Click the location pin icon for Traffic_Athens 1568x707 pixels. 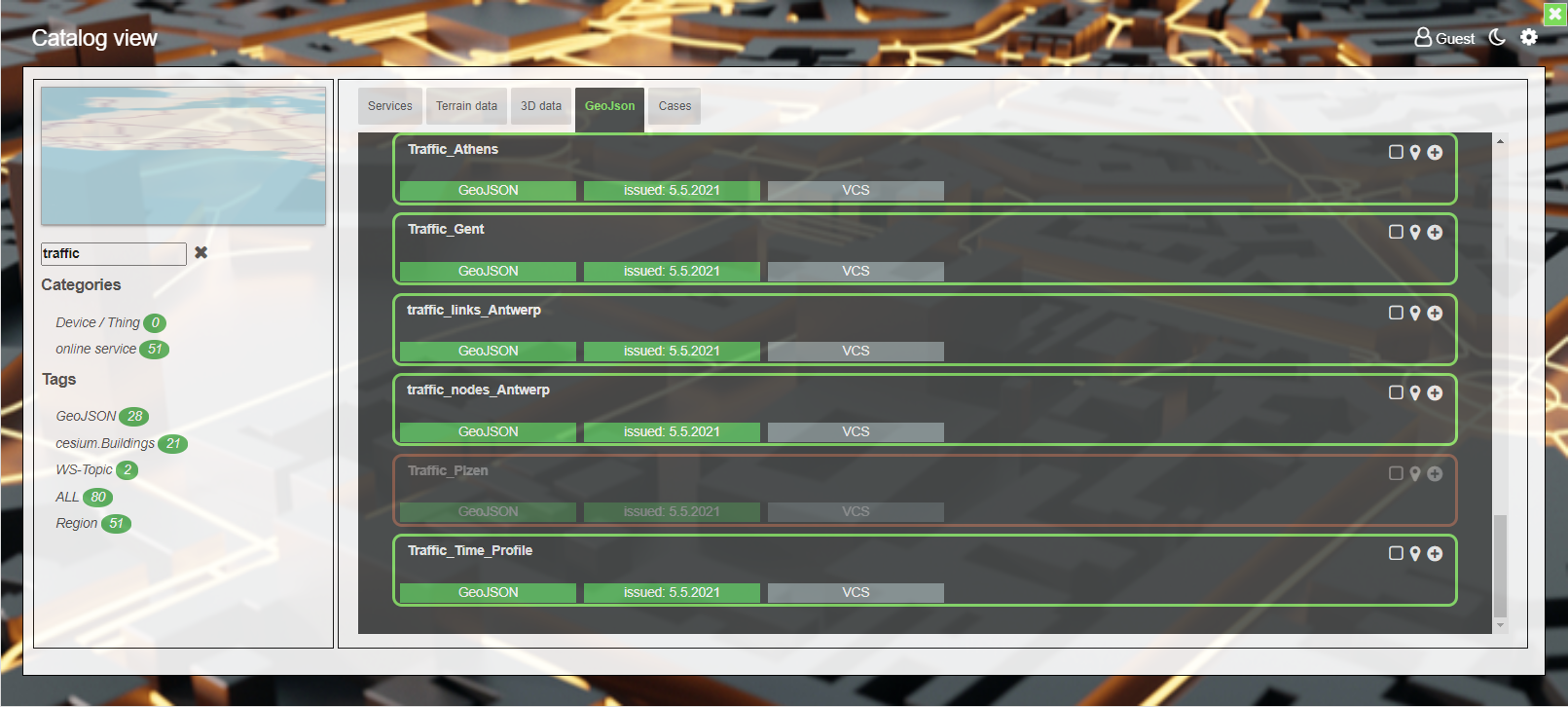(1415, 153)
